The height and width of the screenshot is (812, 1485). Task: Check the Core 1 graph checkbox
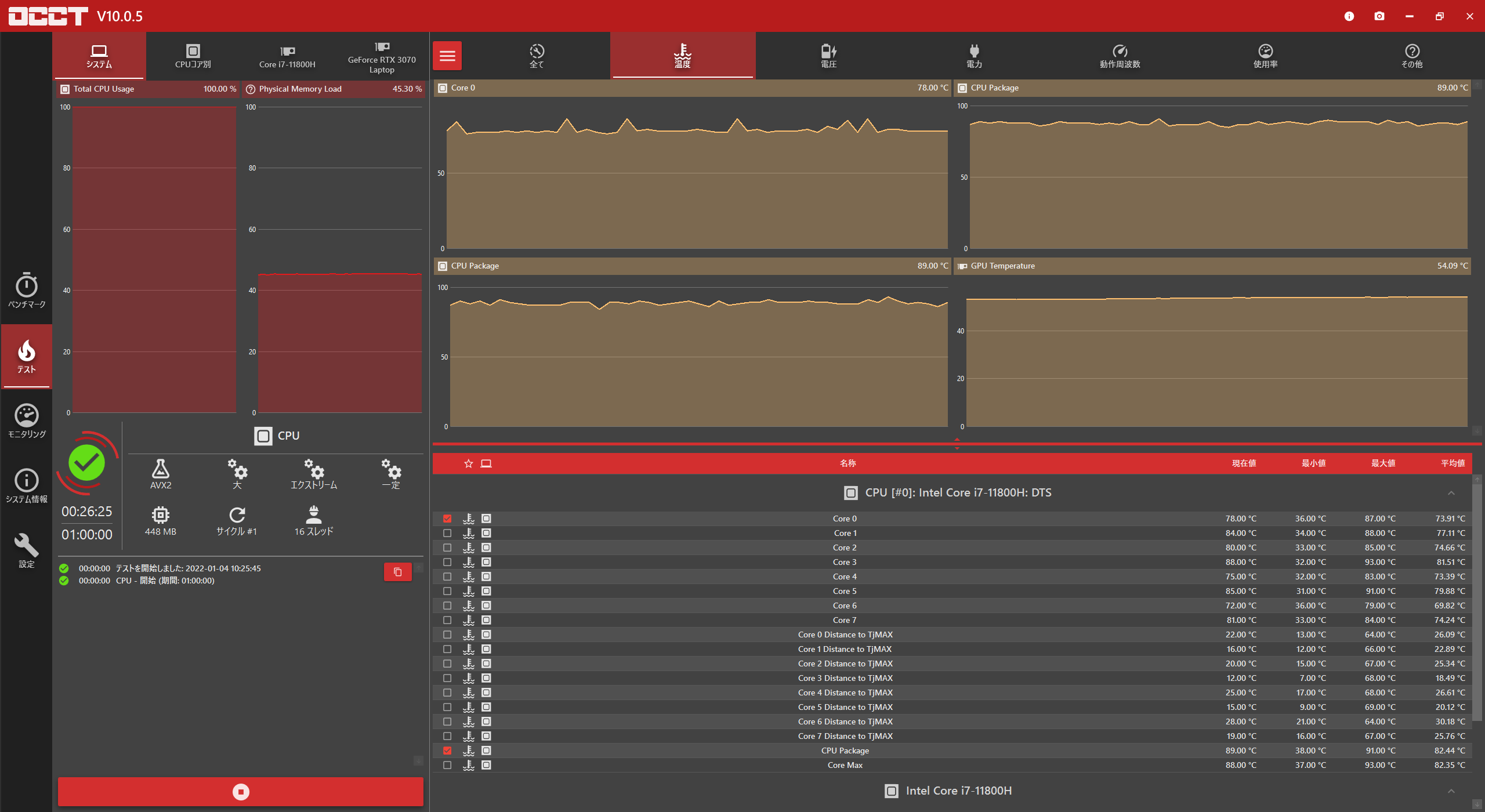click(x=447, y=533)
